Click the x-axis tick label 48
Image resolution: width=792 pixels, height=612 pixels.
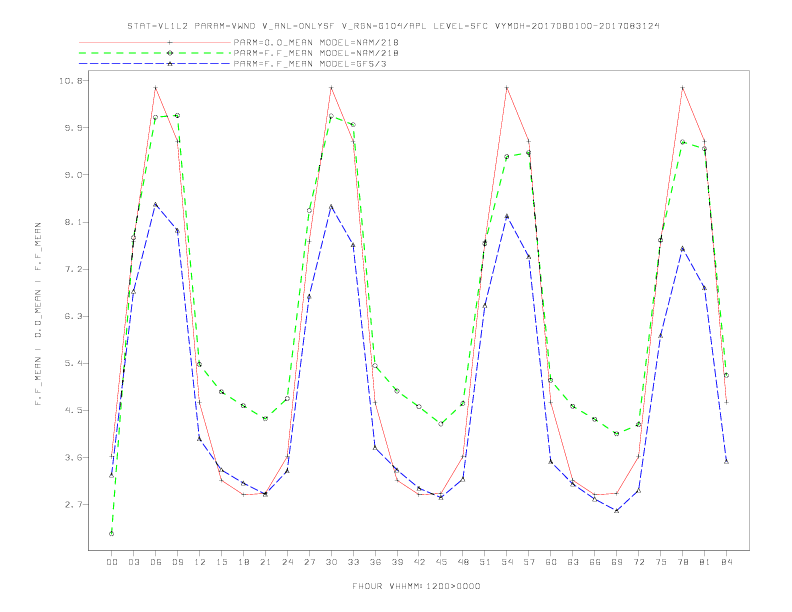[463, 562]
